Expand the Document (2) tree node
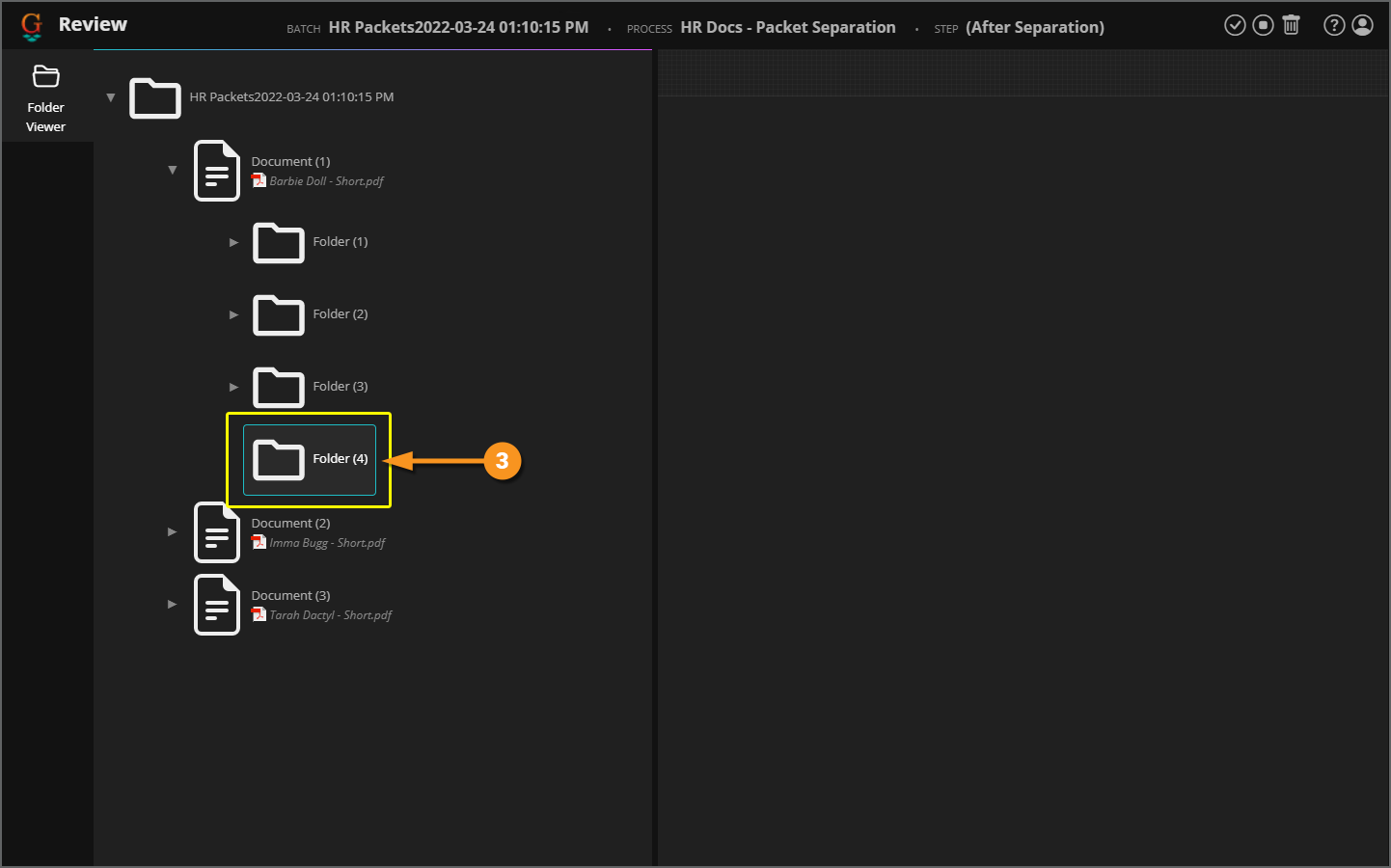The image size is (1391, 868). click(x=173, y=531)
